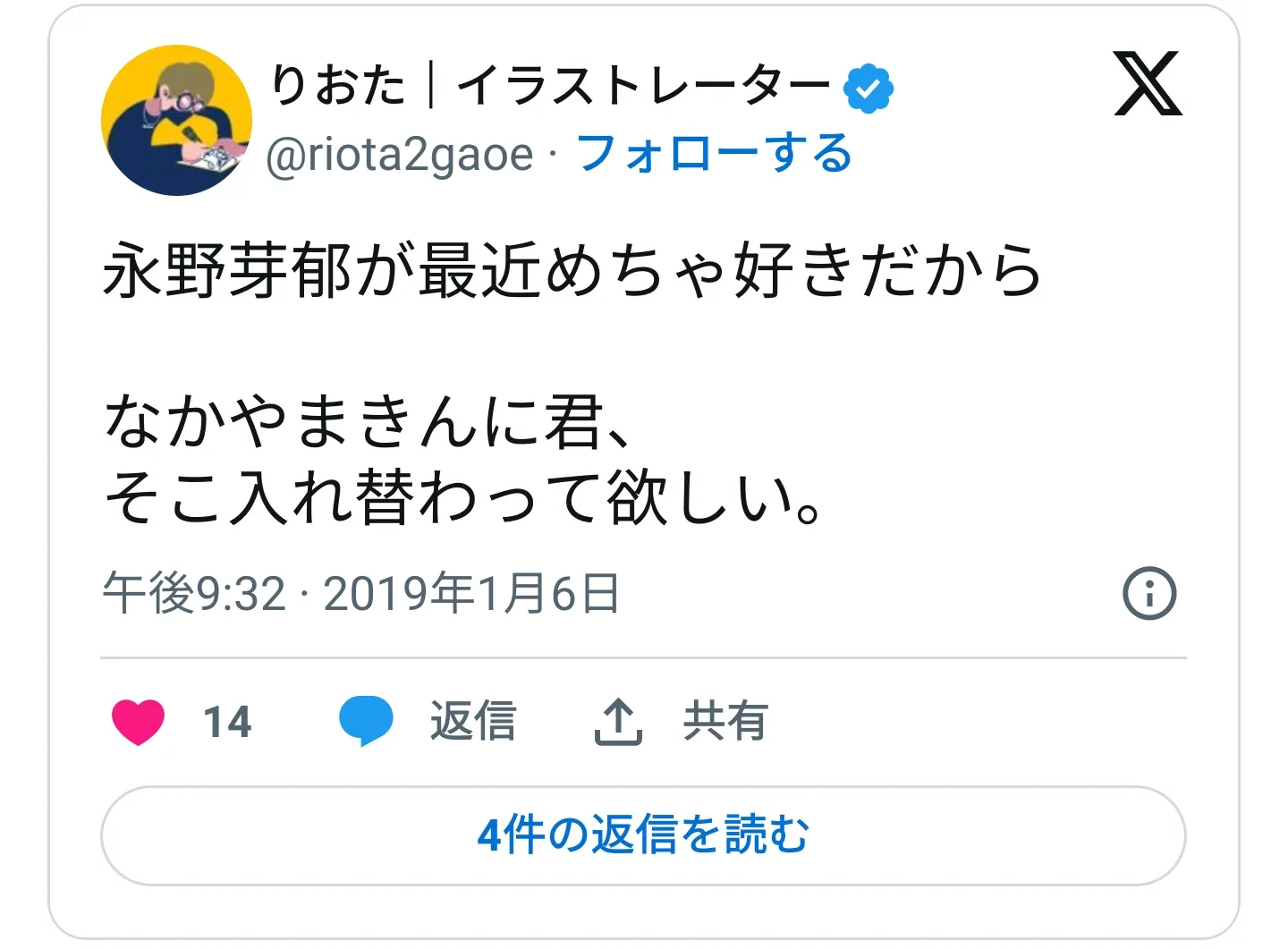Open the りおた profile avatar
The width and height of the screenshot is (1288, 949).
point(176,120)
